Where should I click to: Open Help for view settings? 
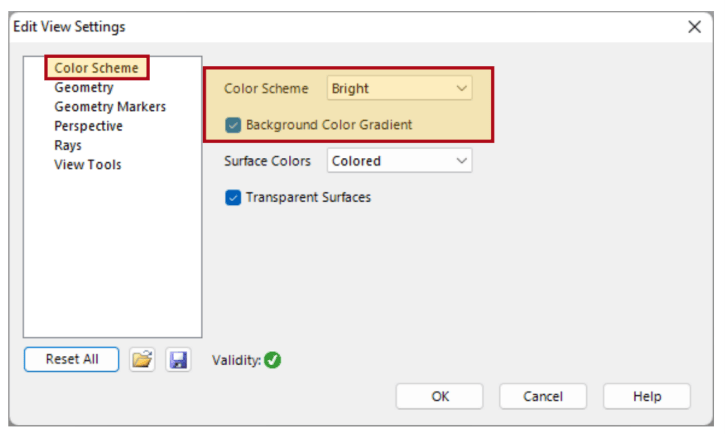(647, 397)
